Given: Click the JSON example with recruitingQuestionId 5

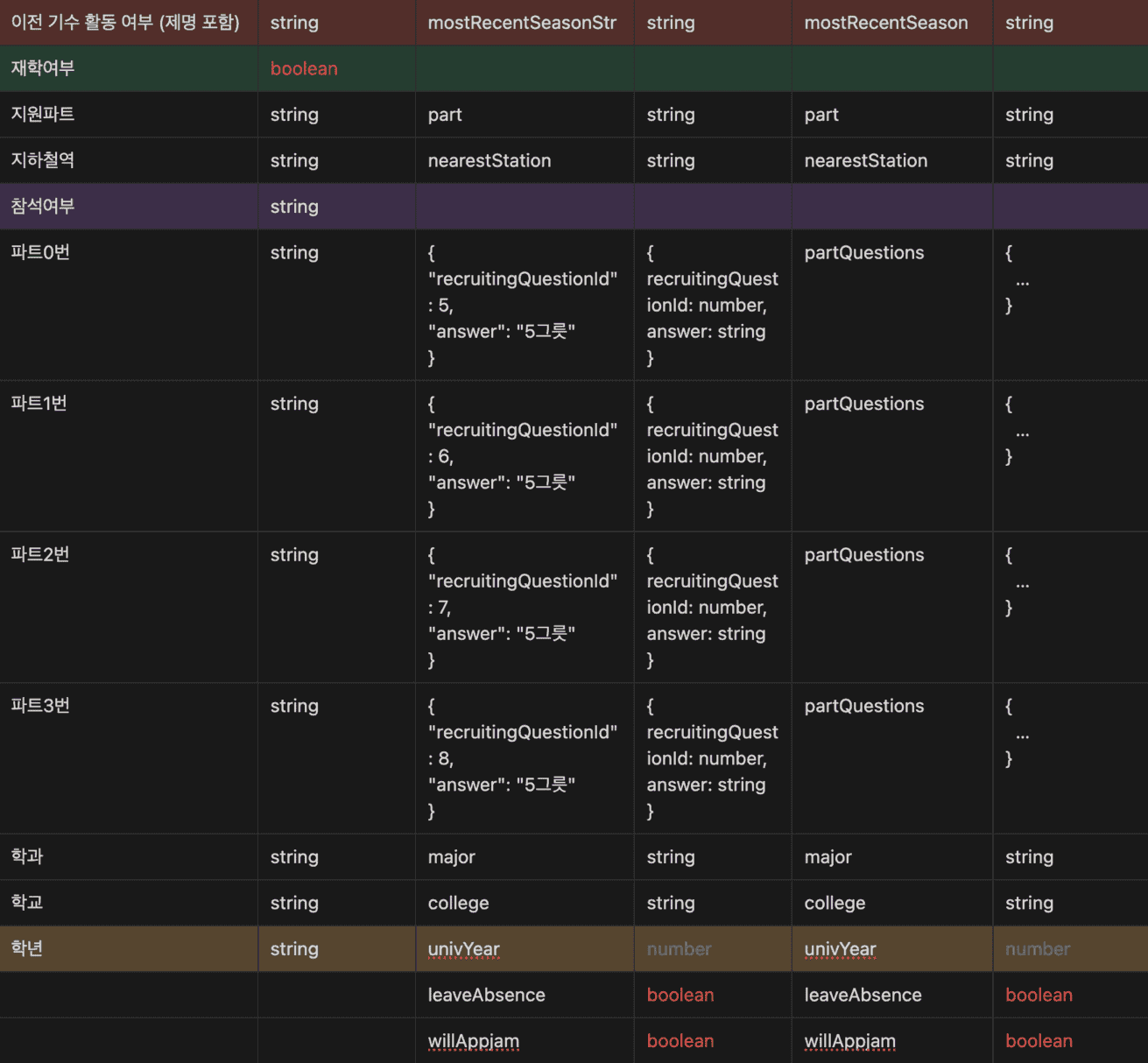Looking at the screenshot, I should pyautogui.click(x=522, y=305).
